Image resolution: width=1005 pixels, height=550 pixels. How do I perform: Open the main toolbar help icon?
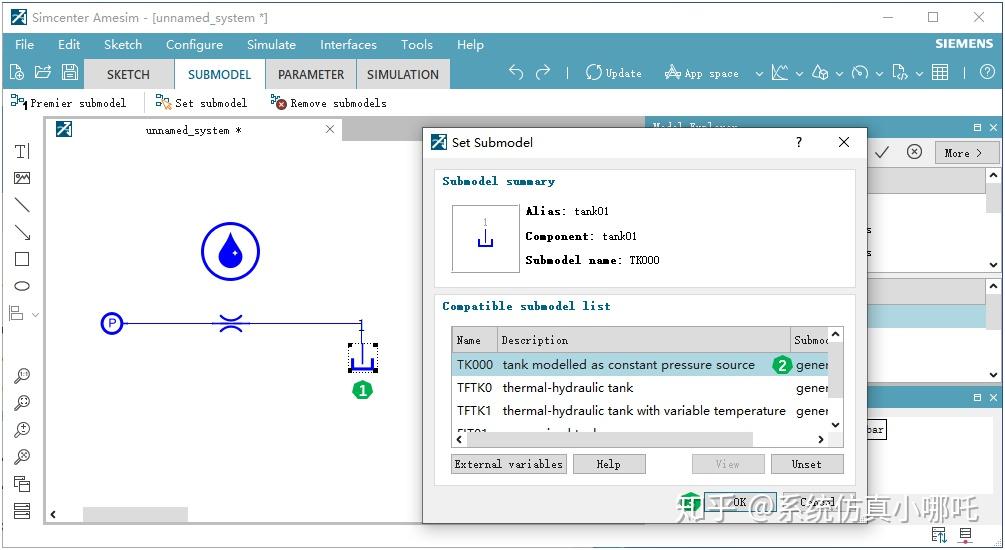point(987,72)
